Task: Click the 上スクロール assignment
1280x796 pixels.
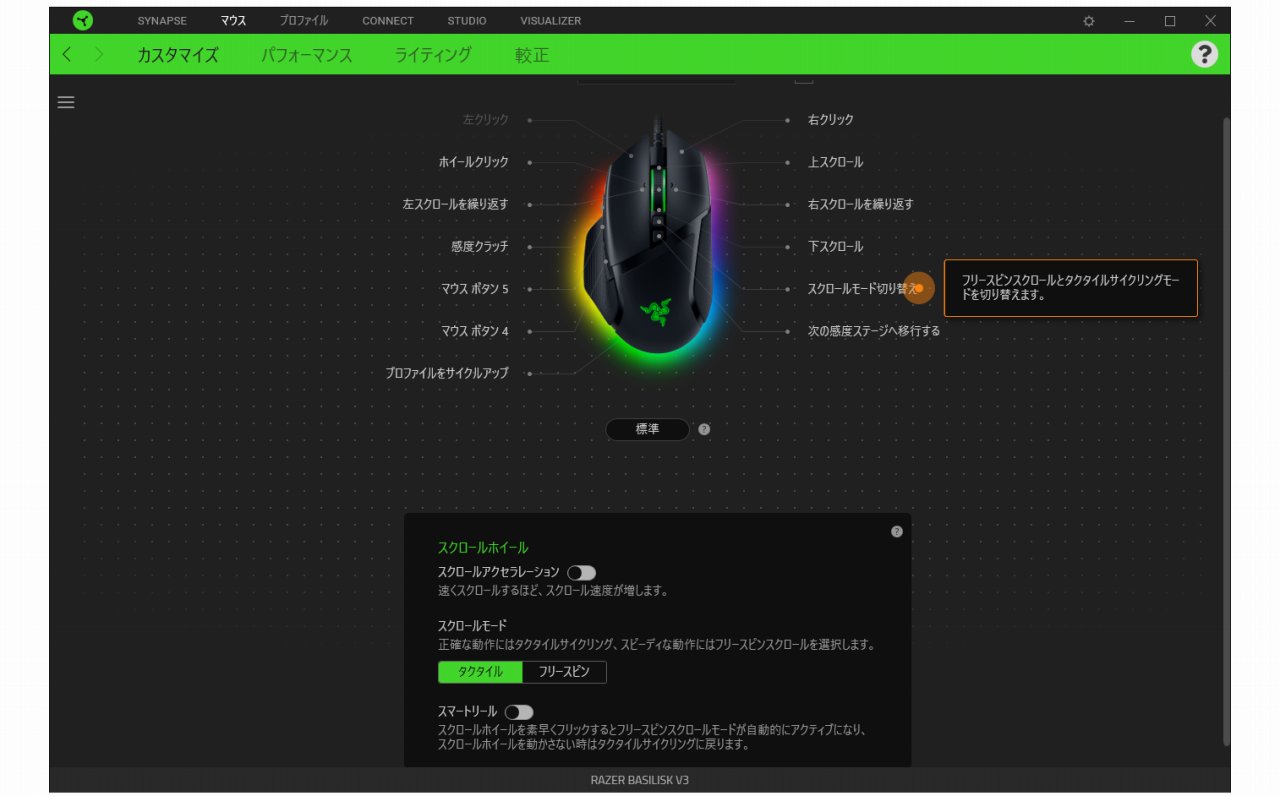Action: click(x=835, y=162)
